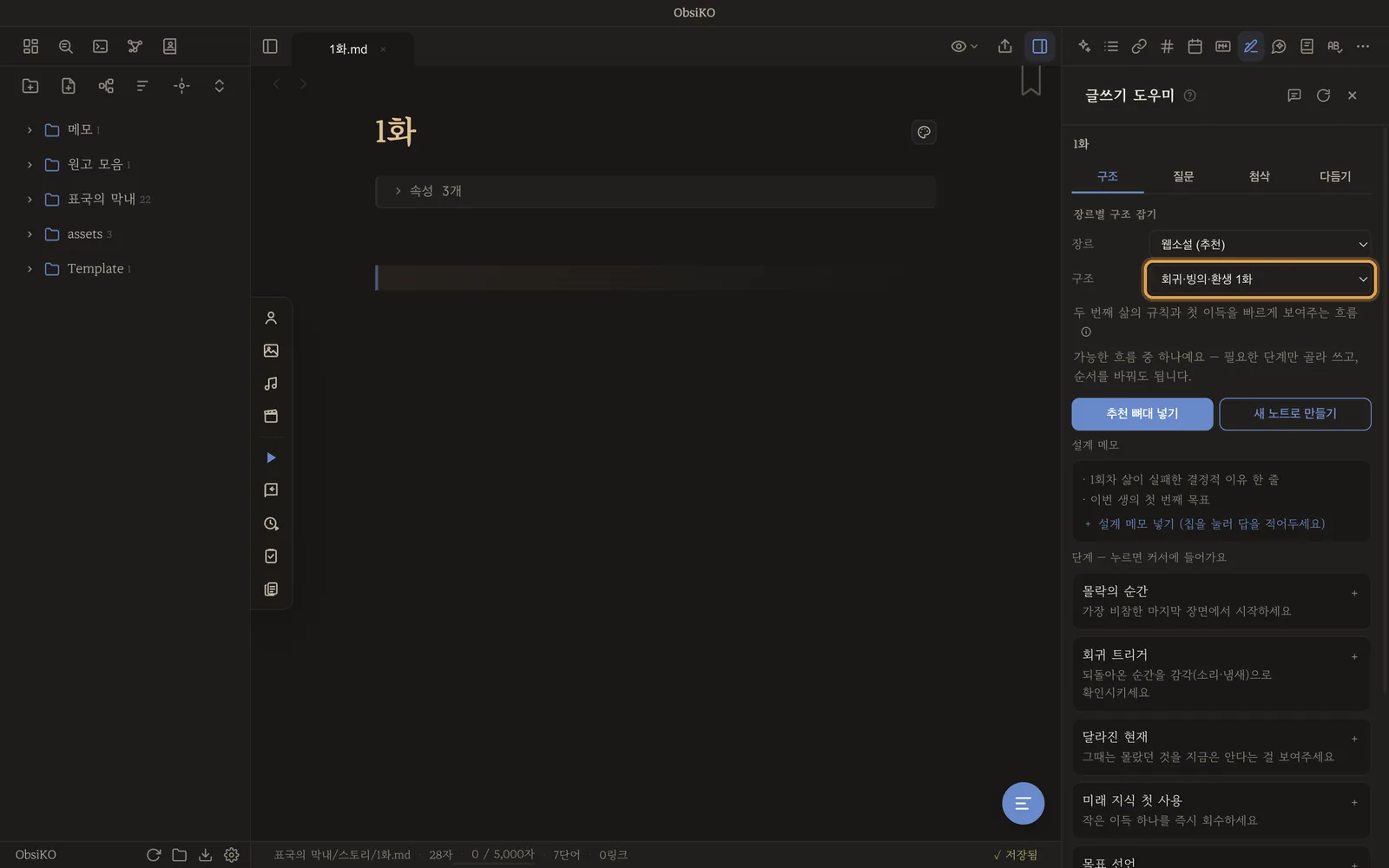Change the file sort order
1389x868 pixels.
142,85
